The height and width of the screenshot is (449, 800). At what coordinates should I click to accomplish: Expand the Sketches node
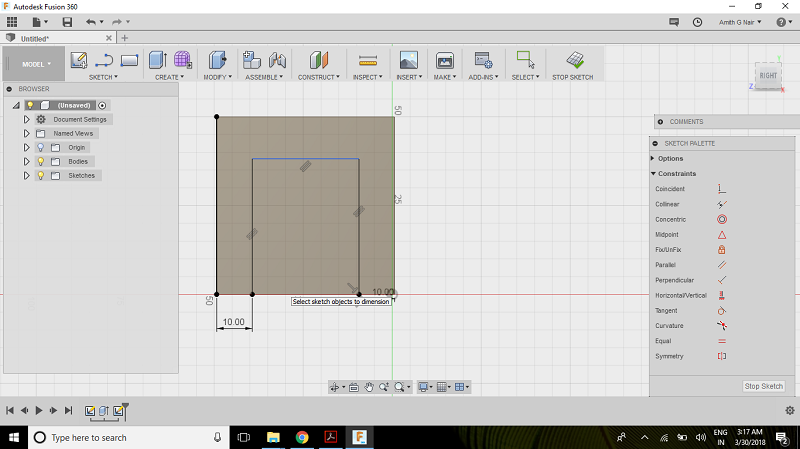pyautogui.click(x=27, y=176)
